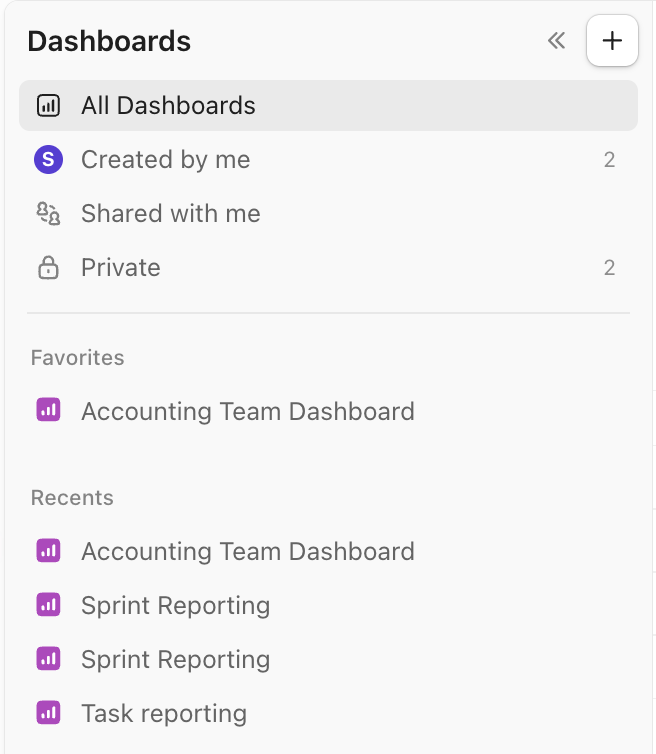Image resolution: width=656 pixels, height=754 pixels.
Task: Click the Shared with me people icon
Action: click(x=48, y=214)
